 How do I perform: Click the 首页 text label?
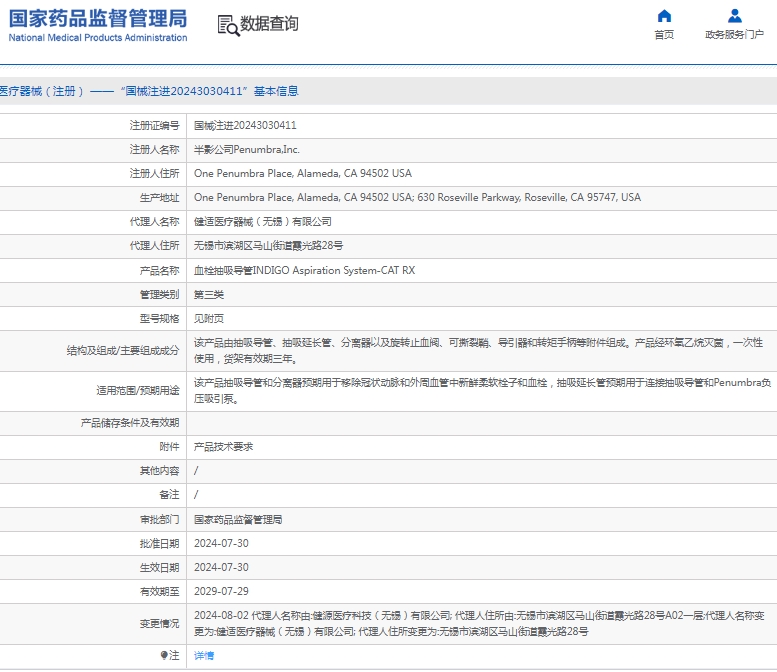(664, 35)
